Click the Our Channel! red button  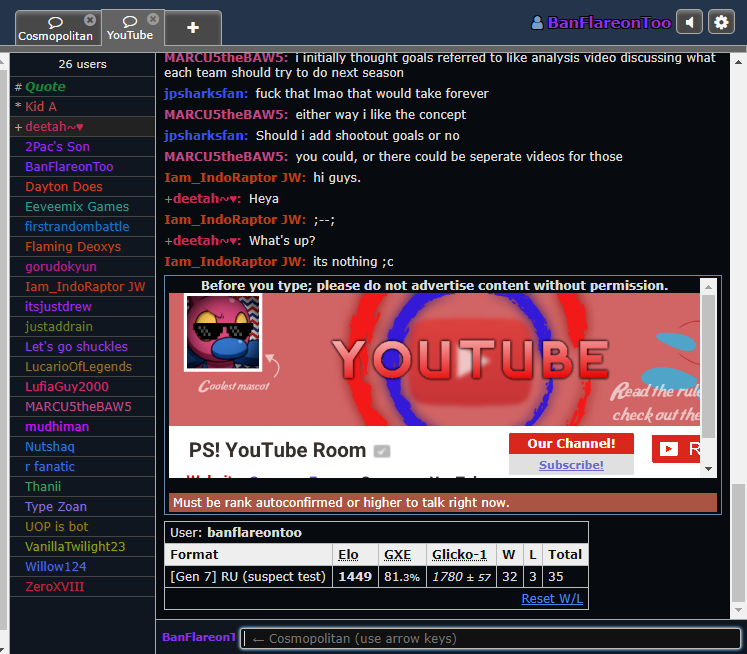tap(571, 443)
